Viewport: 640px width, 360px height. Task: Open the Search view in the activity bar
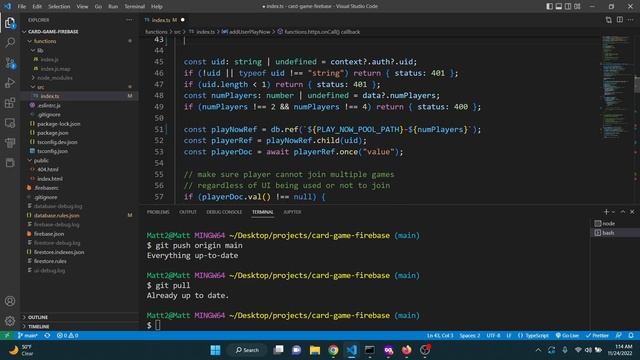pos(10,42)
